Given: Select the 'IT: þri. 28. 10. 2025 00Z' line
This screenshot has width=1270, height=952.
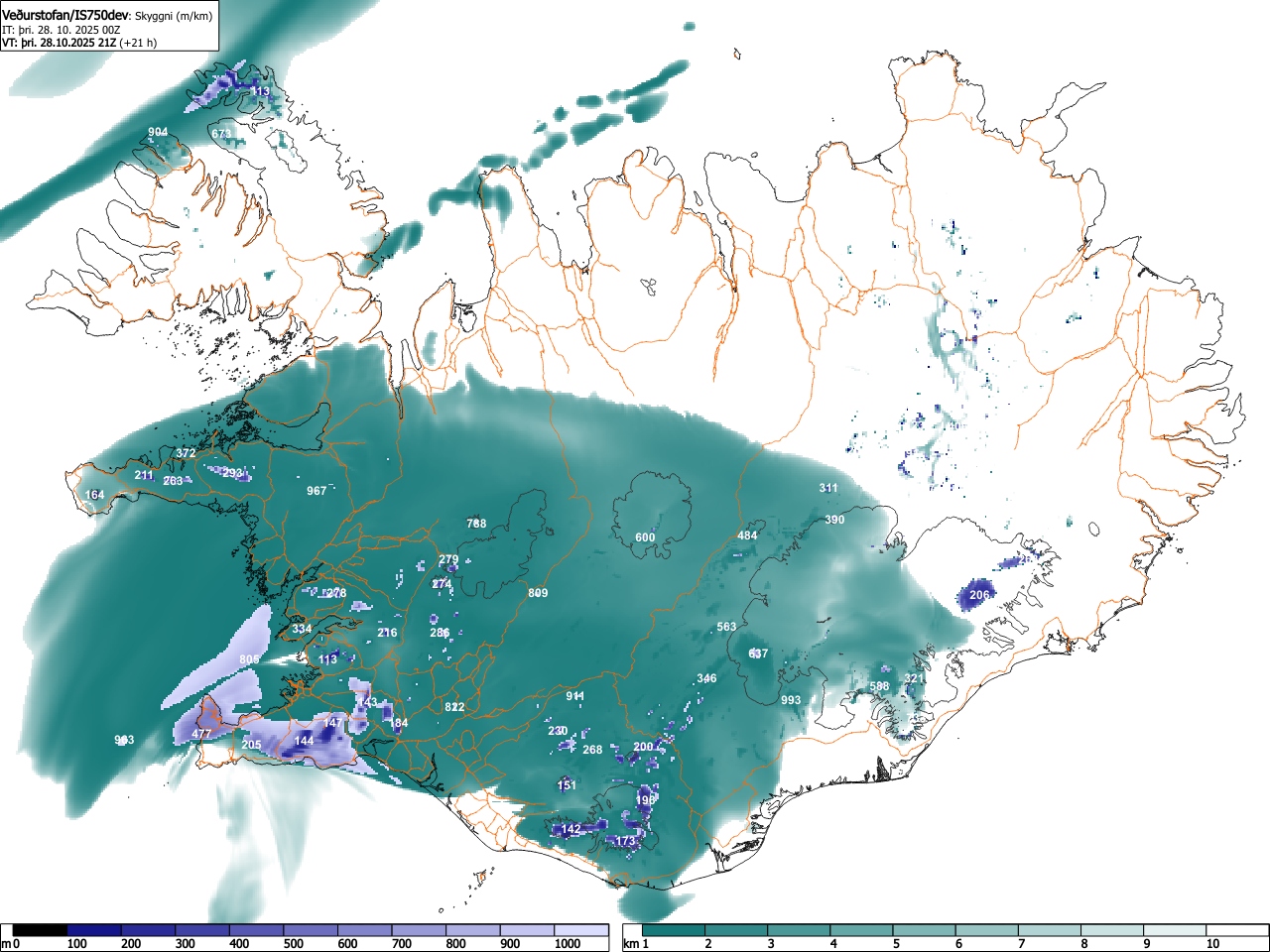Looking at the screenshot, I should tap(62, 30).
